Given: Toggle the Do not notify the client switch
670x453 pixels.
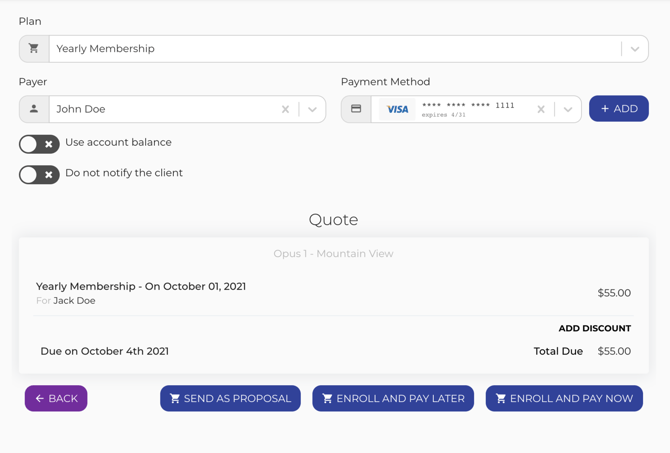Looking at the screenshot, I should (39, 174).
